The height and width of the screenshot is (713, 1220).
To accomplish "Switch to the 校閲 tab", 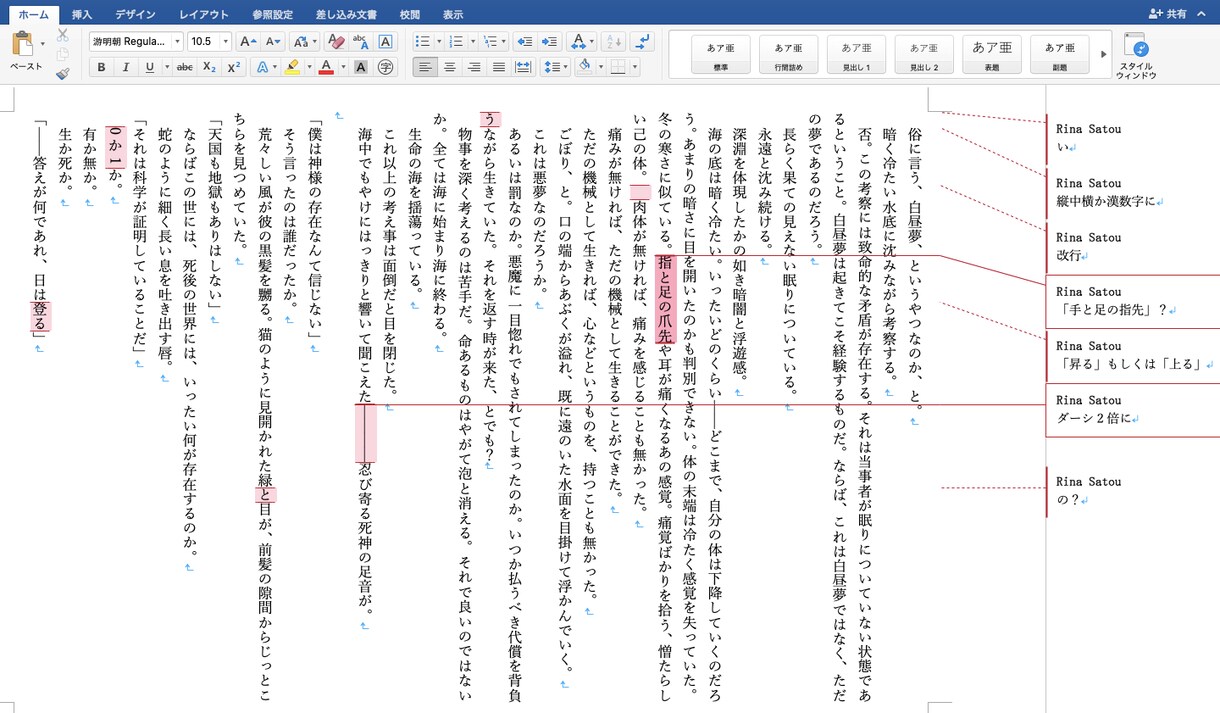I will click(409, 14).
